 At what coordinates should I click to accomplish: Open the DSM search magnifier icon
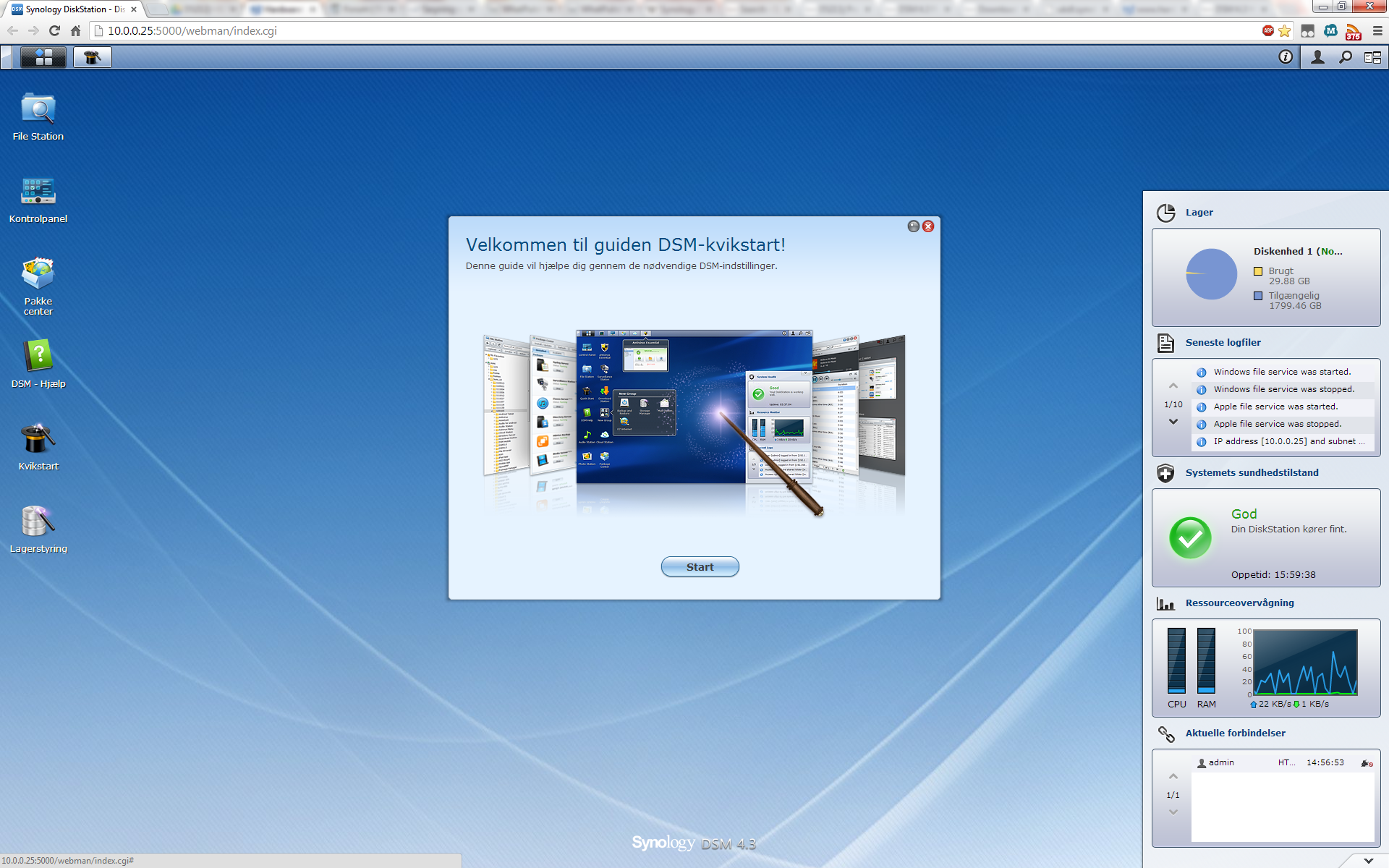(x=1346, y=57)
